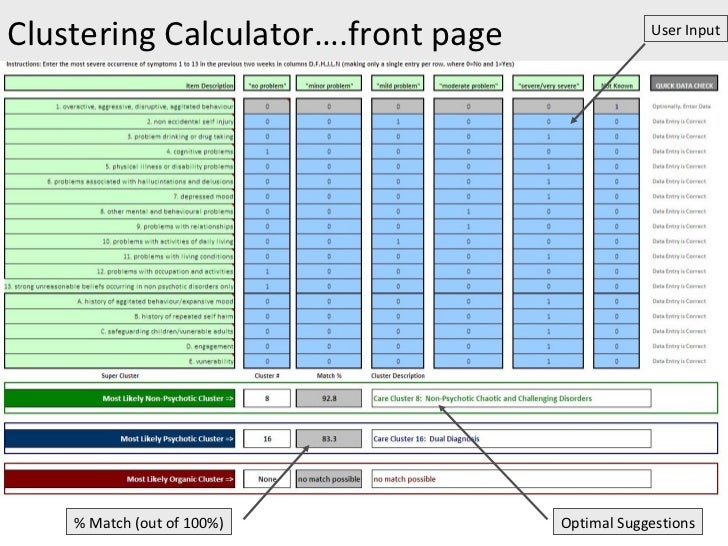This screenshot has width=728, height=546.
Task: Click the 'severe' cell for problem drinking or drug taking
Action: pyautogui.click(x=548, y=136)
